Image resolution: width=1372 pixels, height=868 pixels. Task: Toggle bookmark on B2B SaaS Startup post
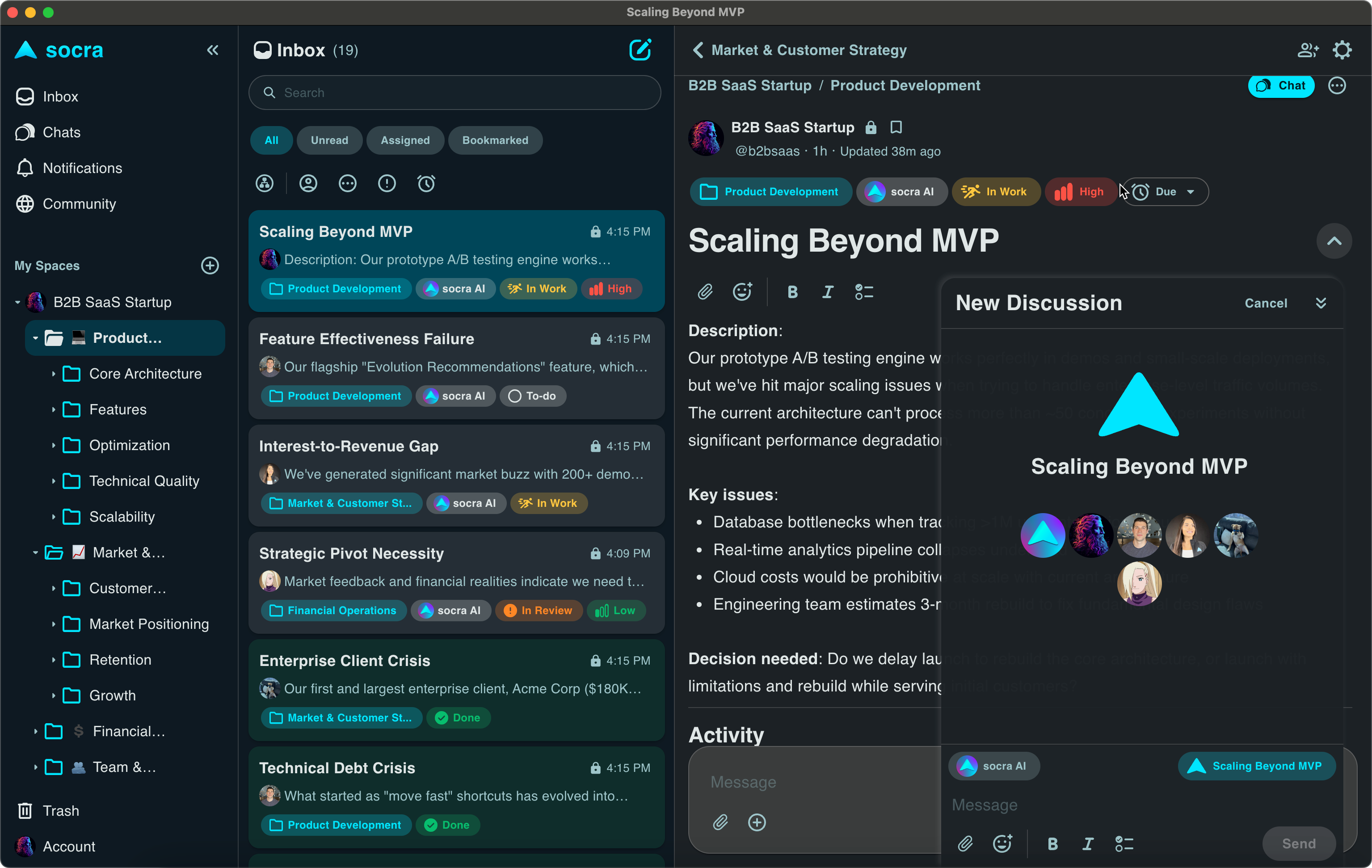(x=896, y=127)
